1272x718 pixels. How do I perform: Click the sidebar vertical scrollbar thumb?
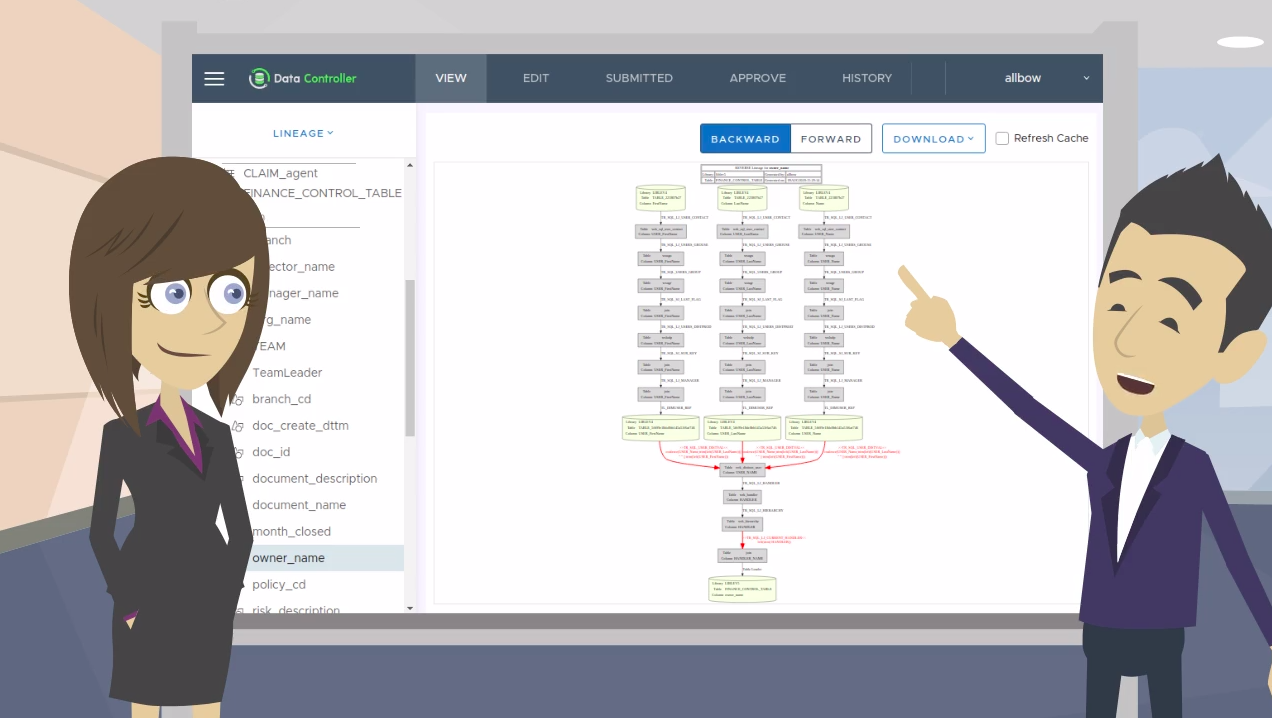pyautogui.click(x=409, y=357)
